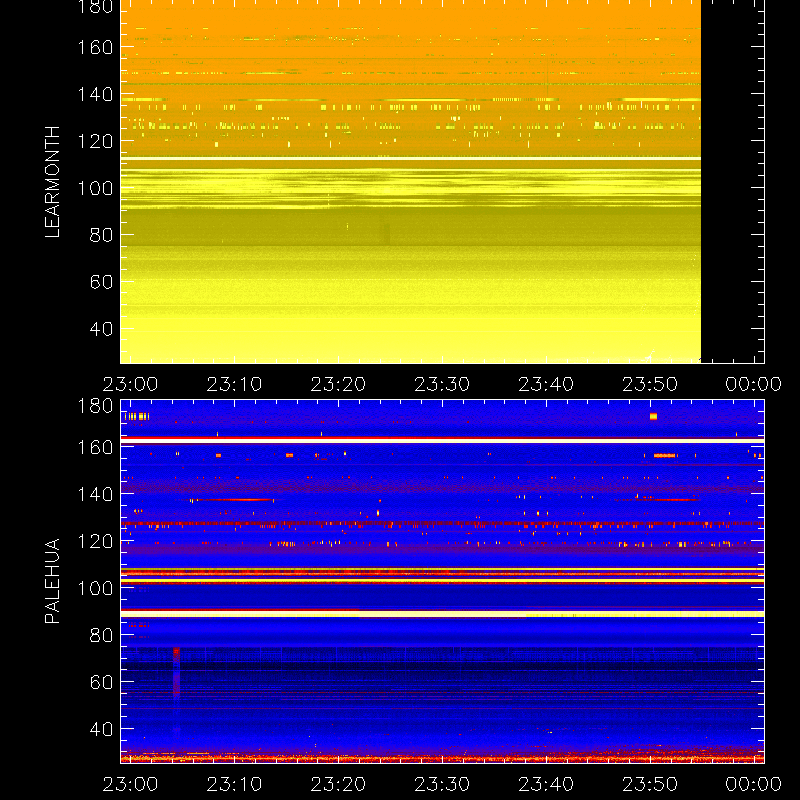Click the red vertical streak near 23:04 in Palehua

coord(176,671)
